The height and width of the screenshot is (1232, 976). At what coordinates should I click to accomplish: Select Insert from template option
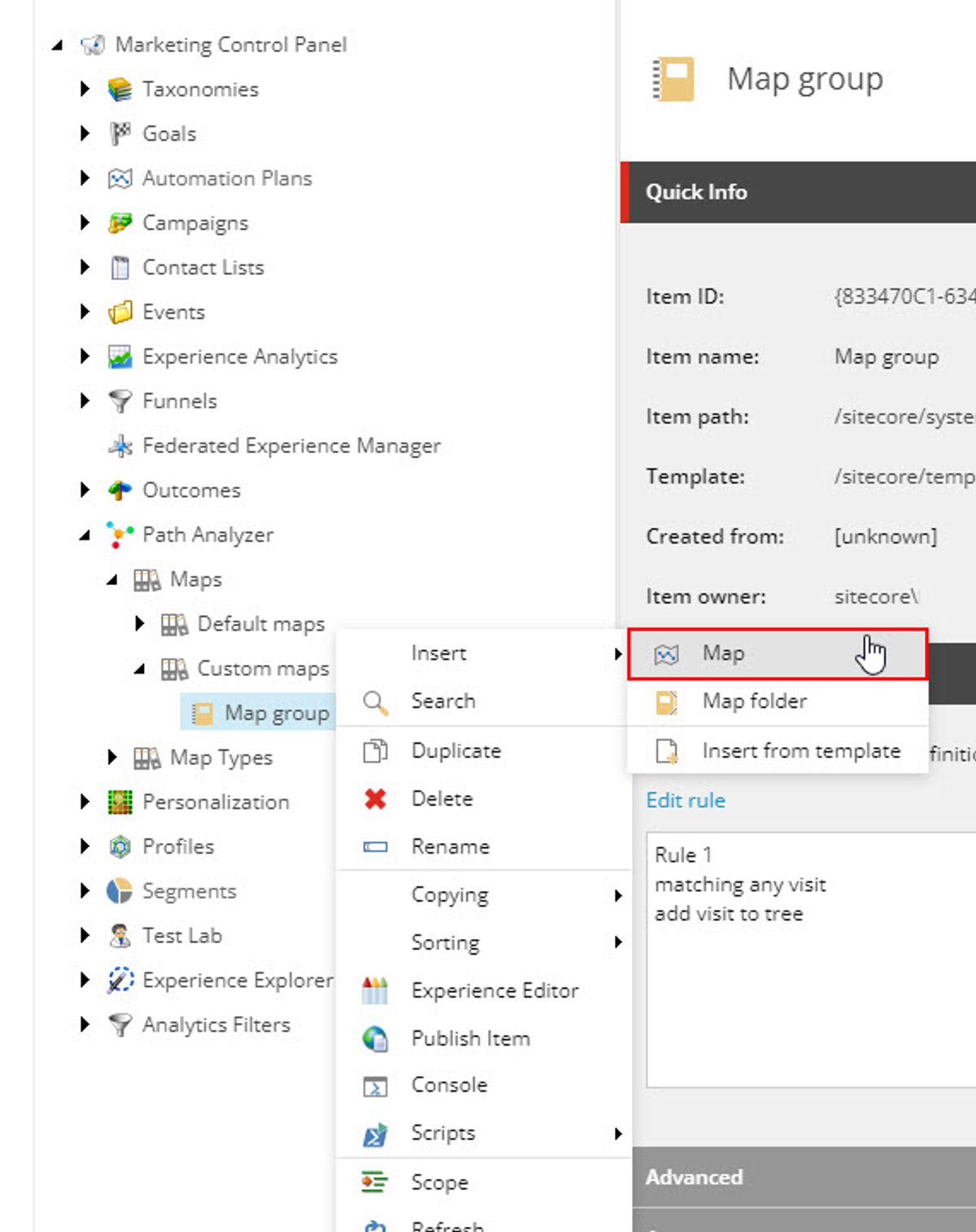coord(778,750)
